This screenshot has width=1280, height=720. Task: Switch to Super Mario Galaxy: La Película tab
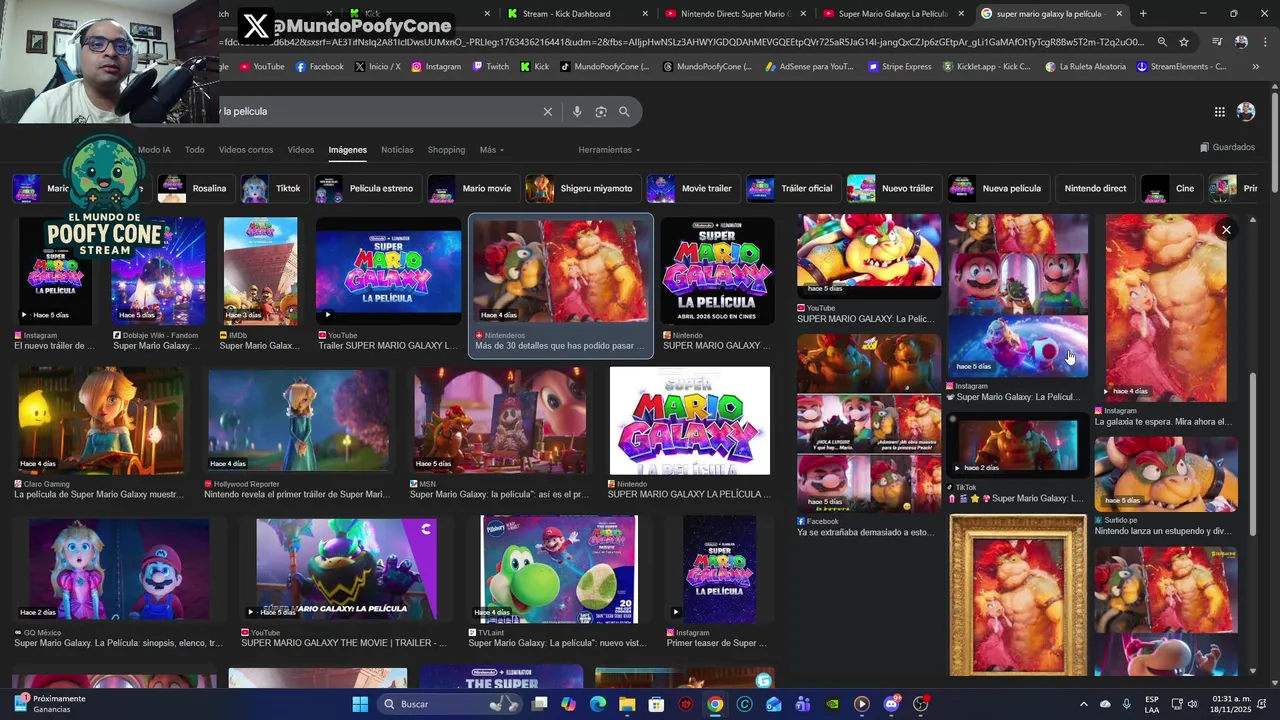(x=892, y=14)
